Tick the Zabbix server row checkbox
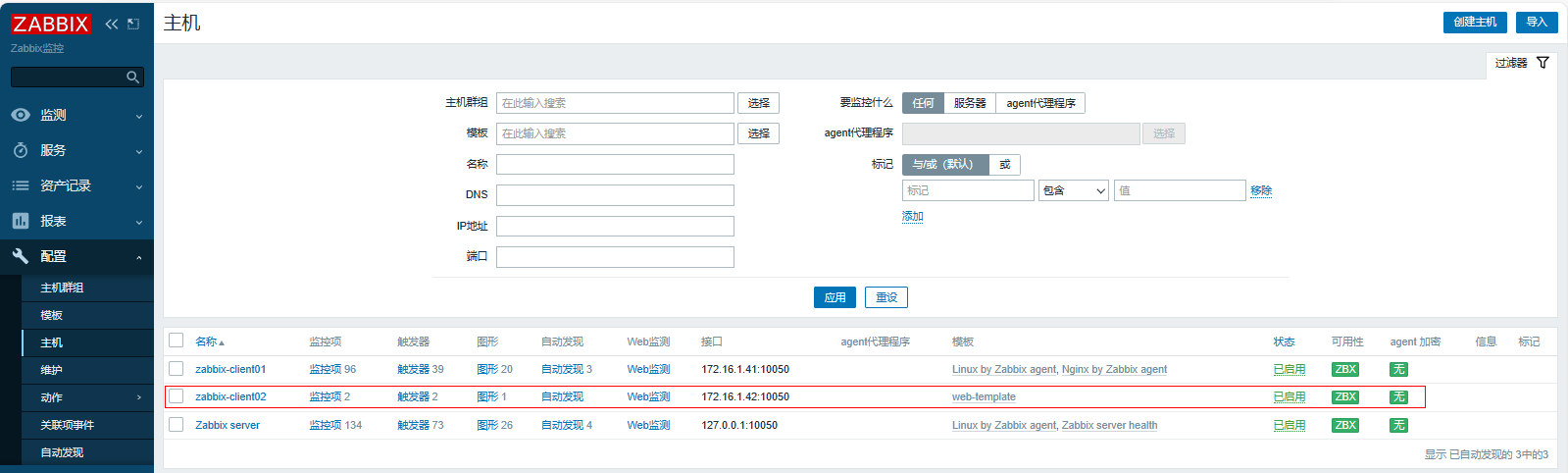 177,425
